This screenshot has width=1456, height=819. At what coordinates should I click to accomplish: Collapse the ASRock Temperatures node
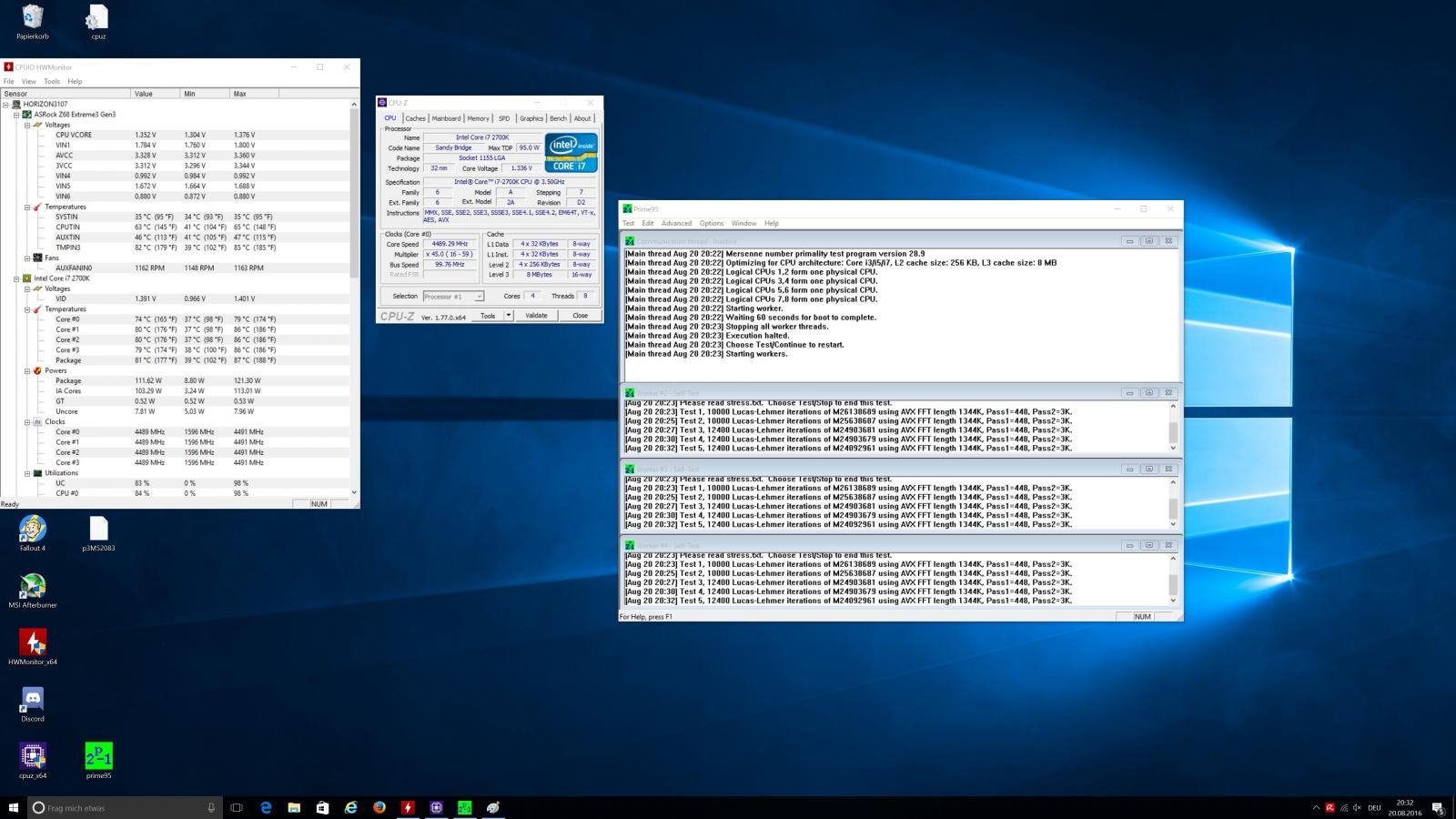(x=26, y=207)
